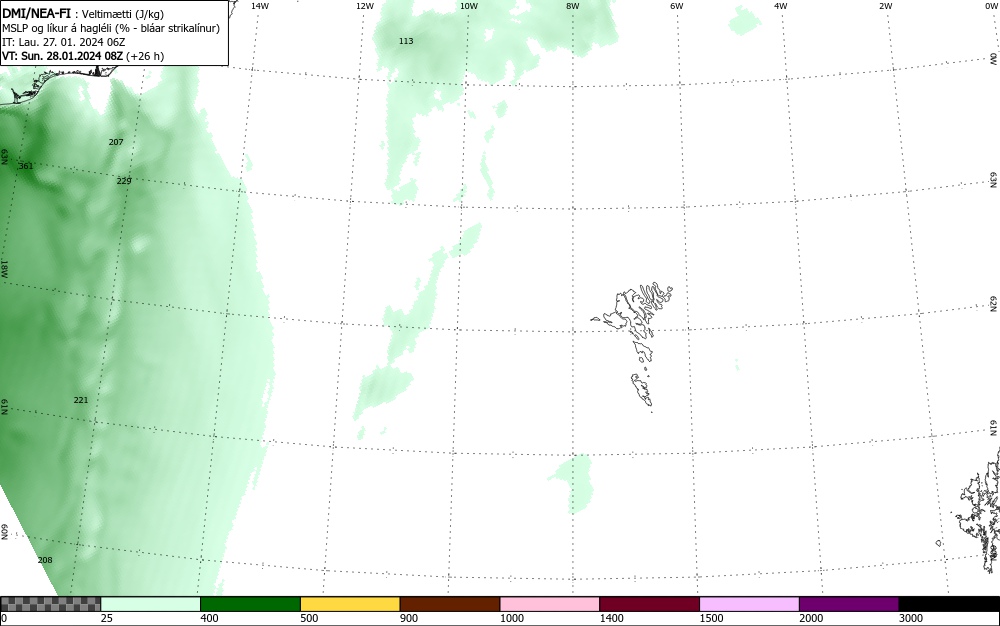Click the CAPE value 208 on the map
Image resolution: width=1000 pixels, height=626 pixels.
click(45, 560)
